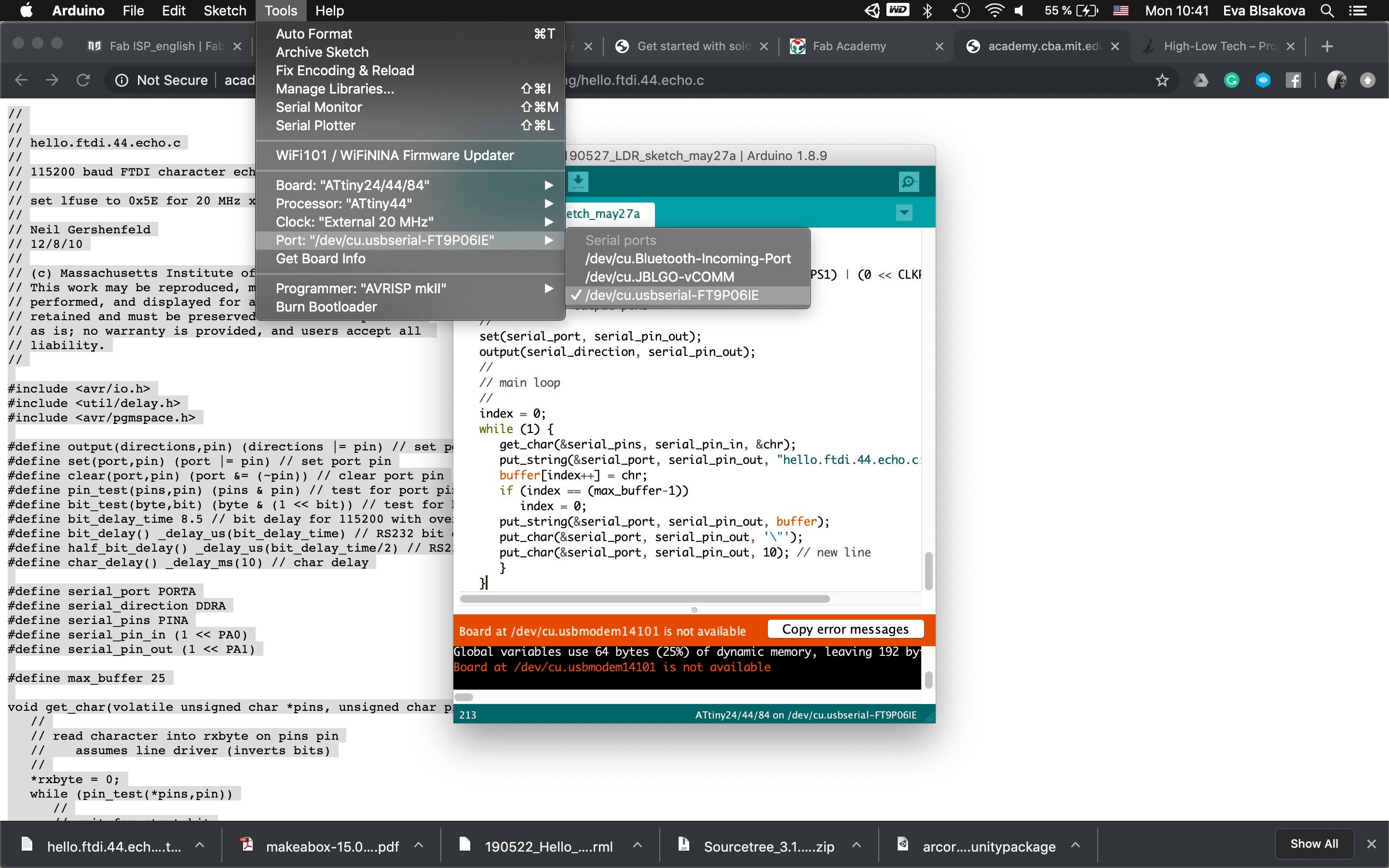Select the /dev/cu.Bluetooth-Incoming-Port serial port
Screen dimensions: 1389x868
(688, 258)
